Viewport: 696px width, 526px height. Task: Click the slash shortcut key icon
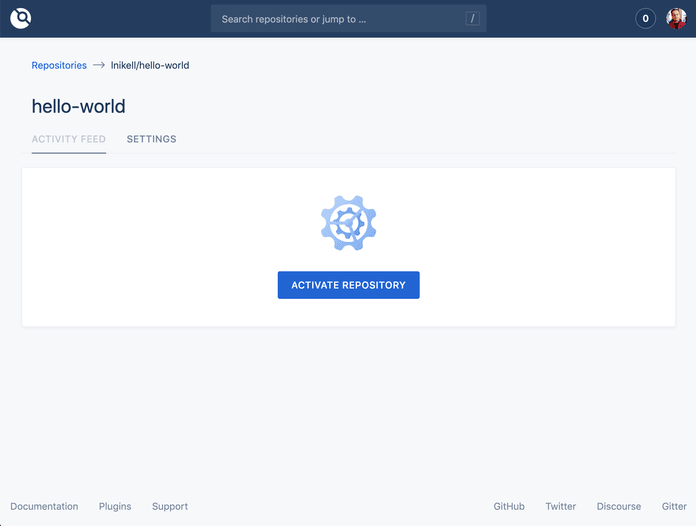(472, 19)
